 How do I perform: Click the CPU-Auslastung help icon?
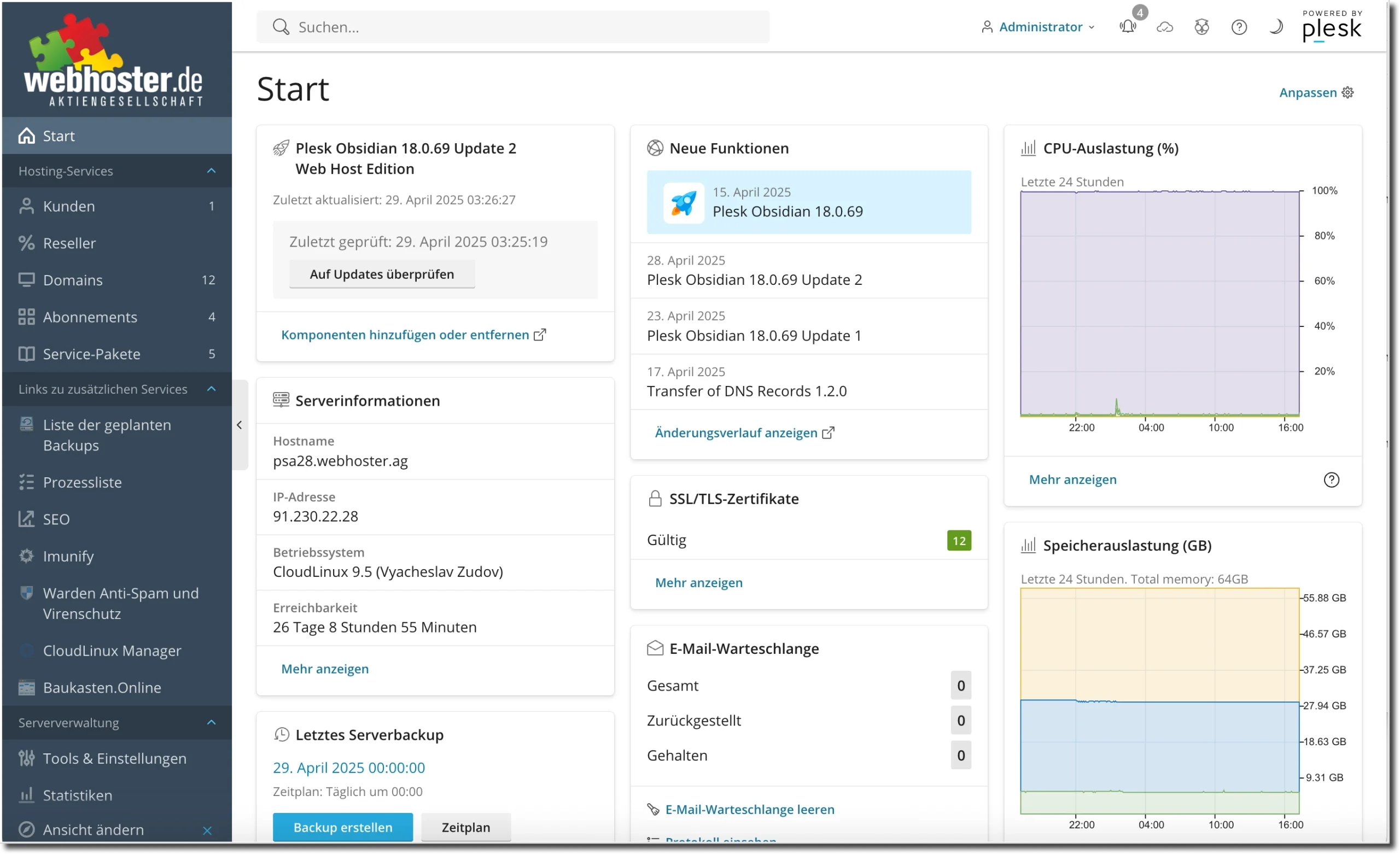pyautogui.click(x=1331, y=479)
